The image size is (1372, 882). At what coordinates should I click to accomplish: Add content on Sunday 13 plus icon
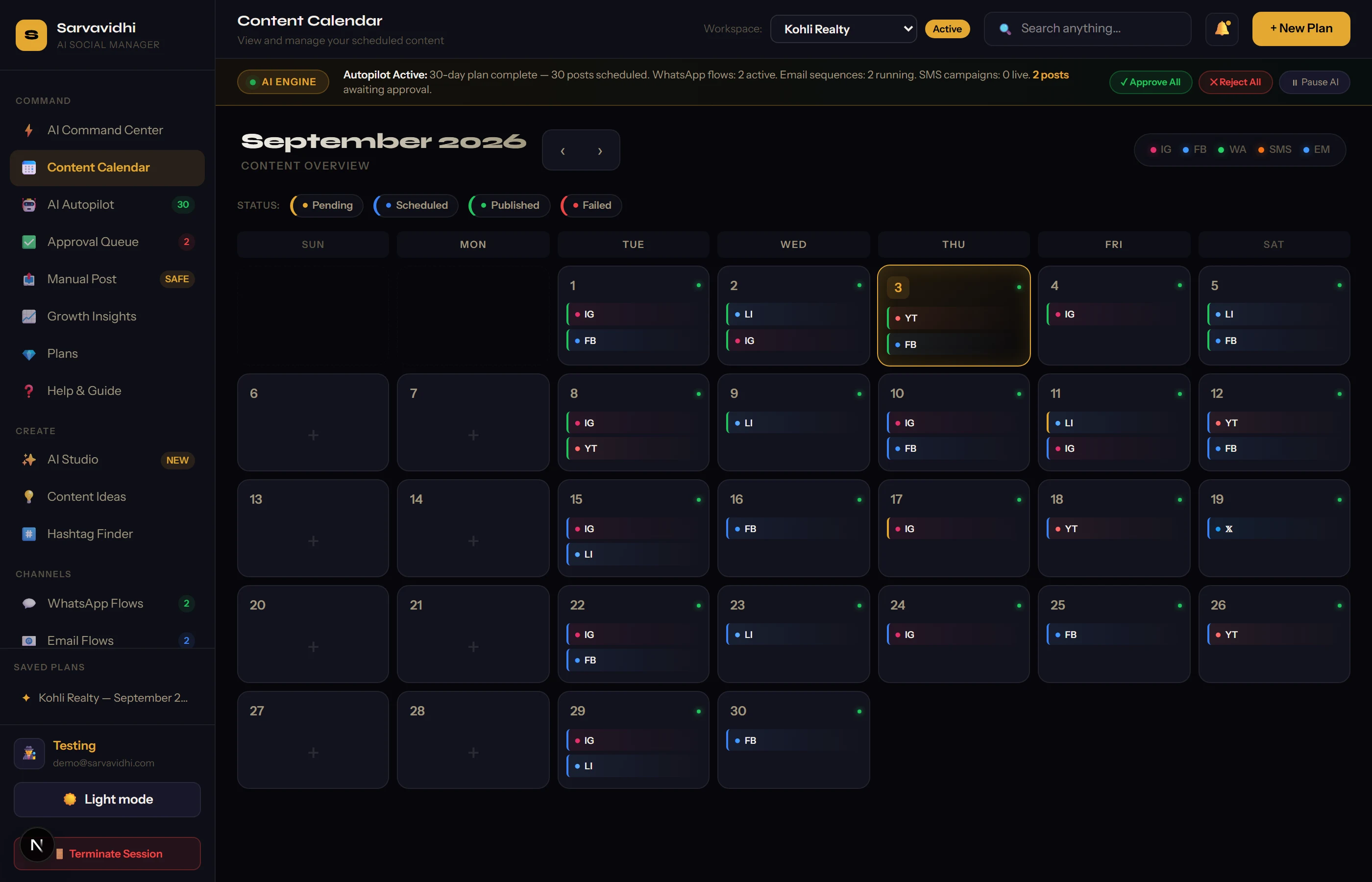313,541
